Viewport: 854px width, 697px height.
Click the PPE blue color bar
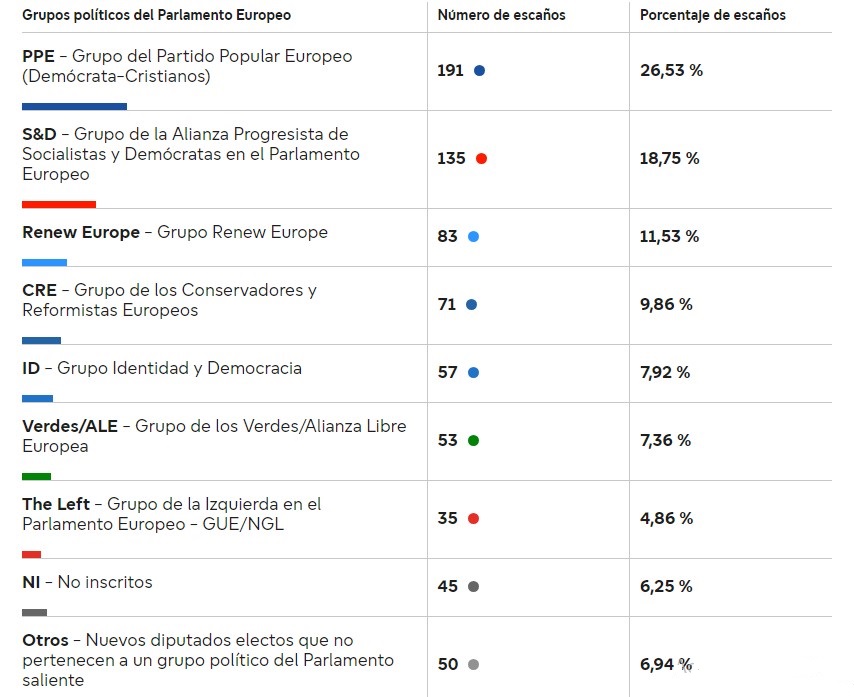coord(74,106)
